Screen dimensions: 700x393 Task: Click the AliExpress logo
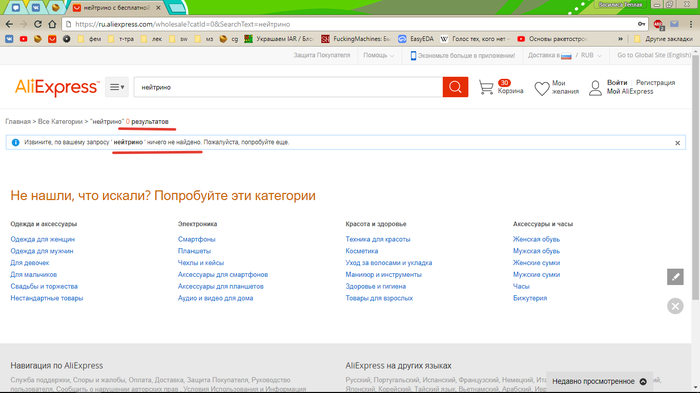tap(57, 87)
